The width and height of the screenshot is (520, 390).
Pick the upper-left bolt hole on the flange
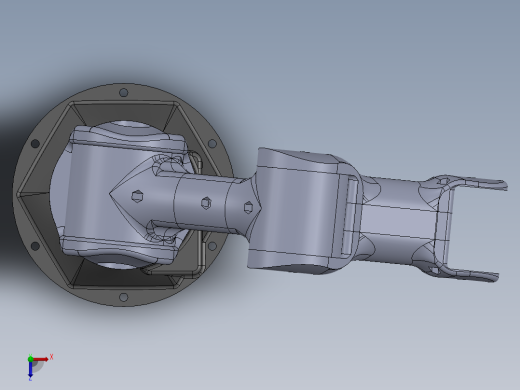point(35,144)
